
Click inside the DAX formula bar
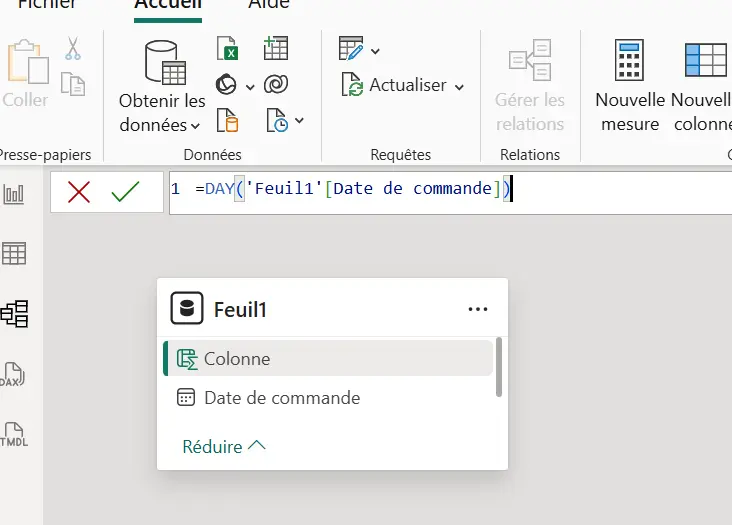pyautogui.click(x=450, y=193)
